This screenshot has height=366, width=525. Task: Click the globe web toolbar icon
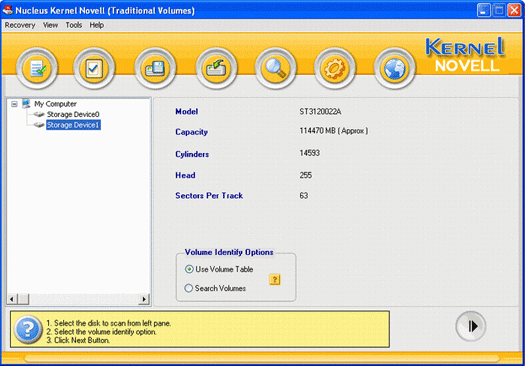click(394, 68)
